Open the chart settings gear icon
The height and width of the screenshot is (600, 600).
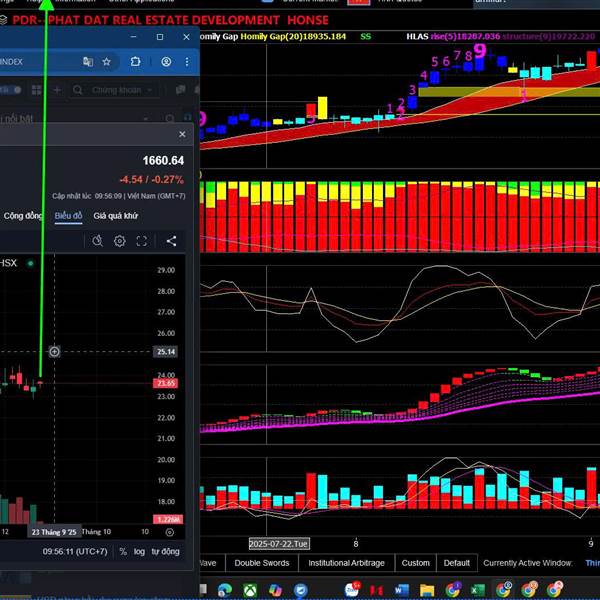pyautogui.click(x=120, y=241)
